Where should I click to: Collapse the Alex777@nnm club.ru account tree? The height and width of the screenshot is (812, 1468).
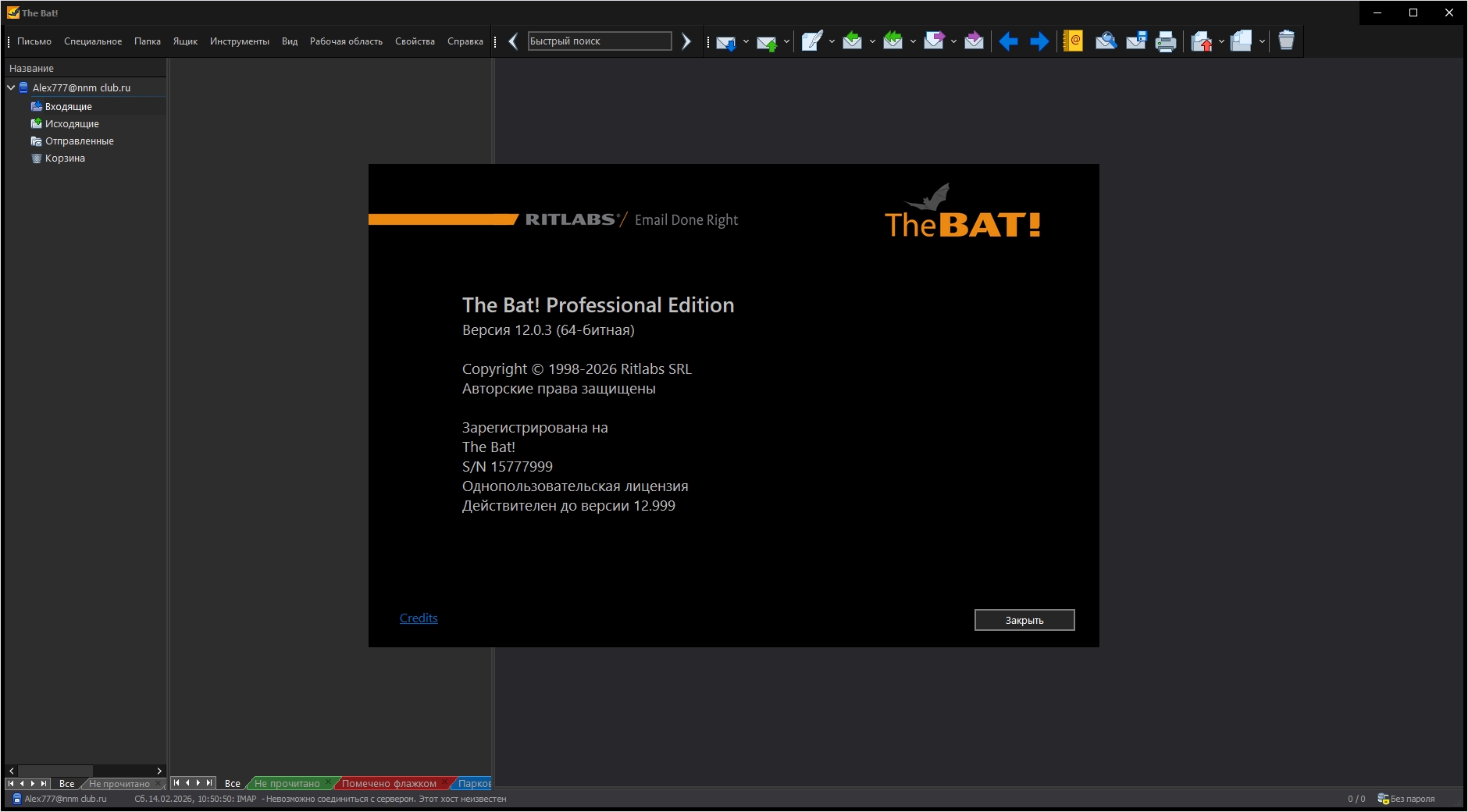pyautogui.click(x=11, y=88)
